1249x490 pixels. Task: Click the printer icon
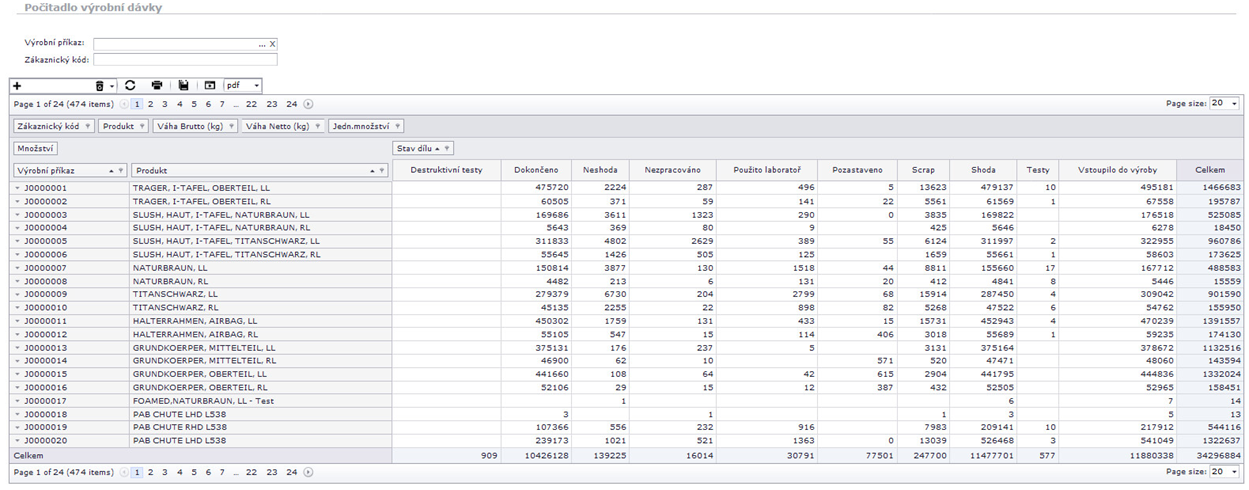point(157,86)
